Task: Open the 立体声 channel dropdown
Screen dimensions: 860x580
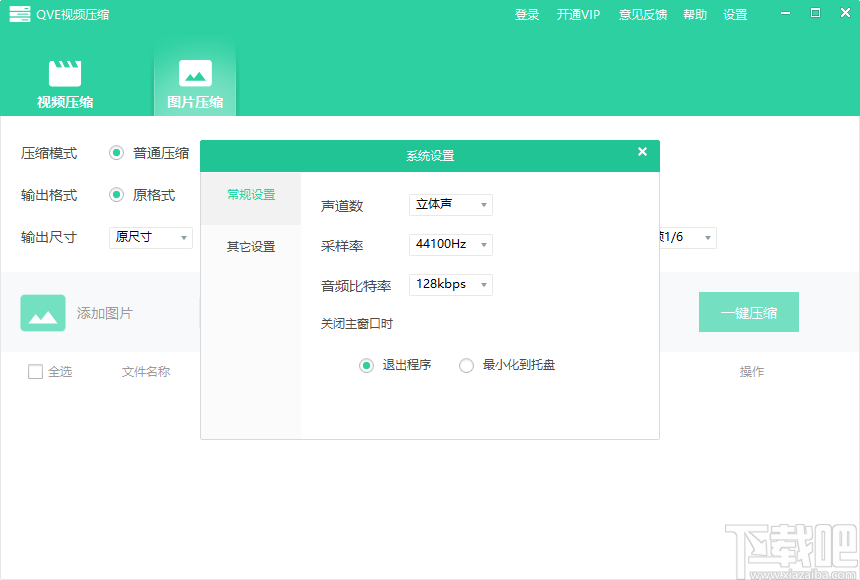Action: pyautogui.click(x=450, y=204)
